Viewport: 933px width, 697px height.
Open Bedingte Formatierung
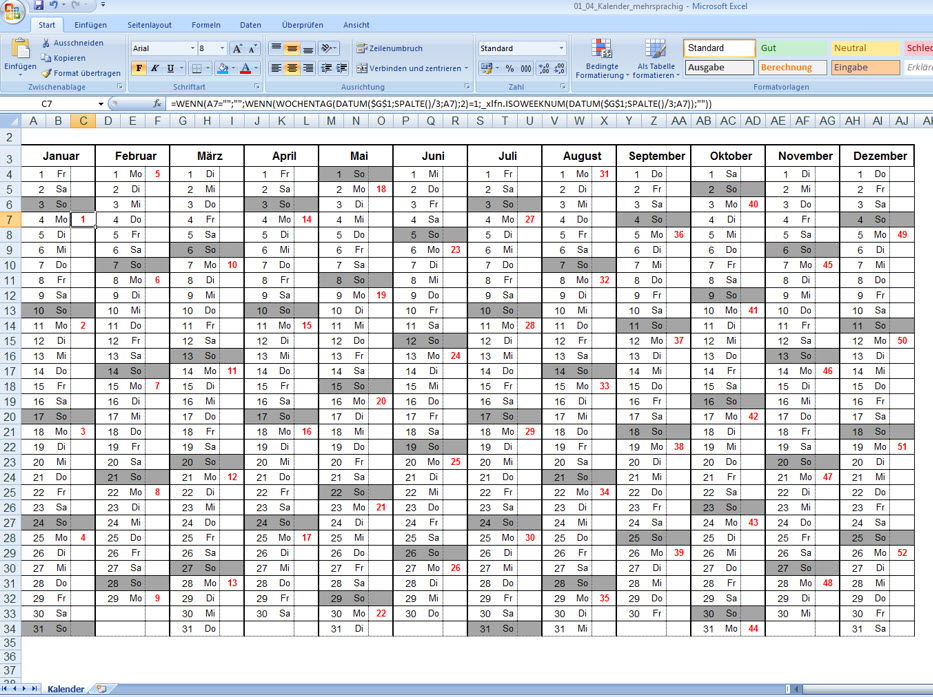(x=601, y=59)
